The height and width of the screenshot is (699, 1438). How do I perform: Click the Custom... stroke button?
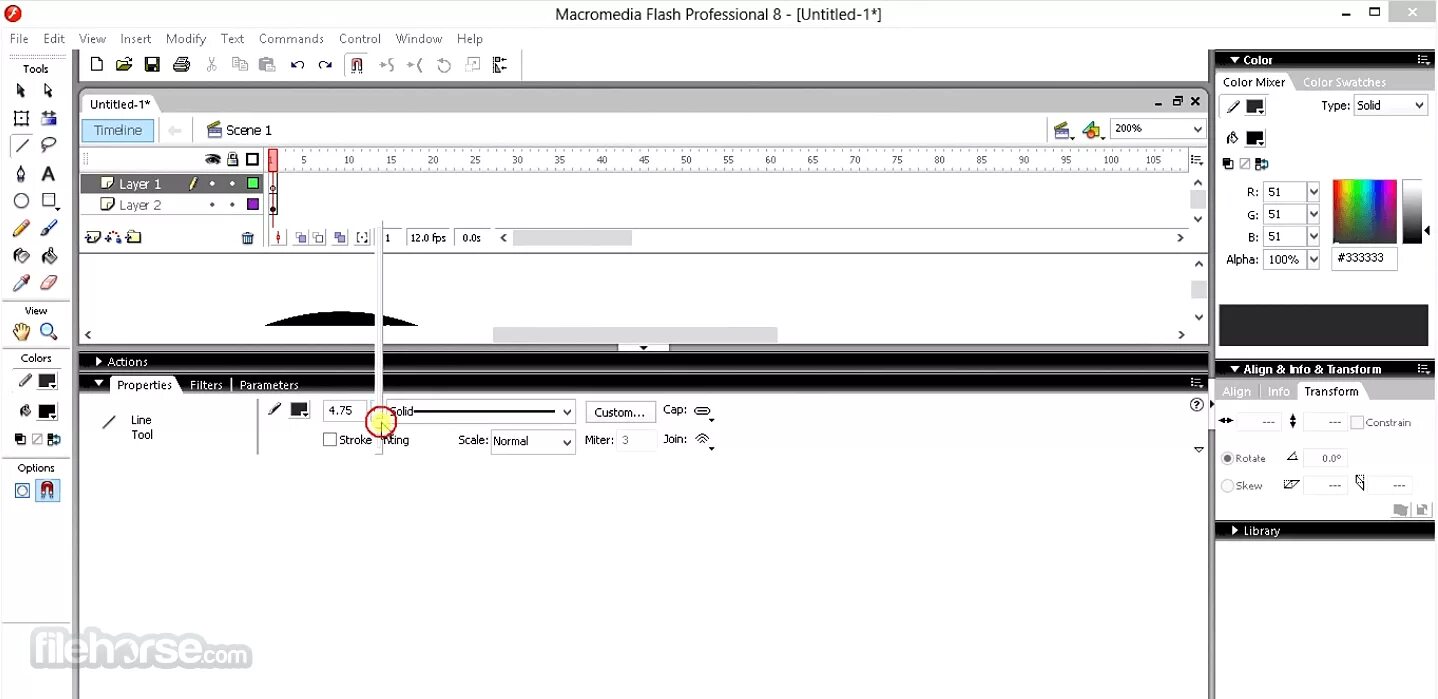[x=620, y=412]
